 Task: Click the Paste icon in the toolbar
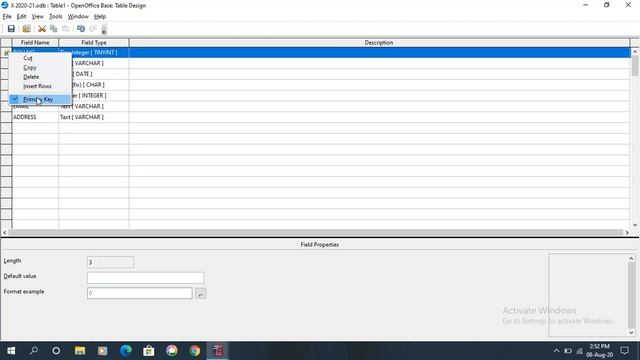click(x=65, y=29)
